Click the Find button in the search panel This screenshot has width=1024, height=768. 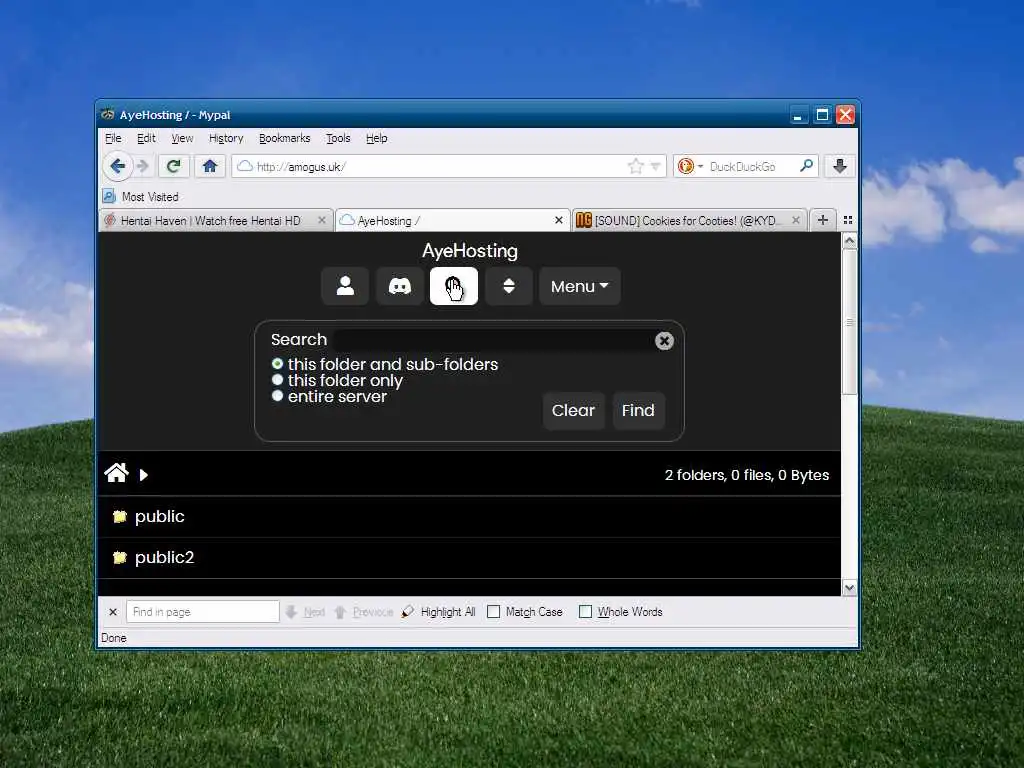point(638,410)
